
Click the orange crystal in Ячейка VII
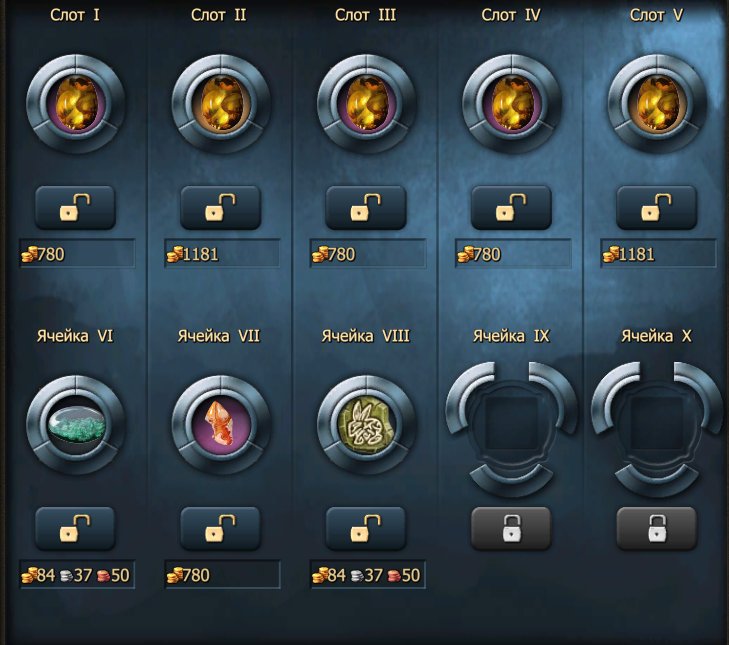(221, 424)
